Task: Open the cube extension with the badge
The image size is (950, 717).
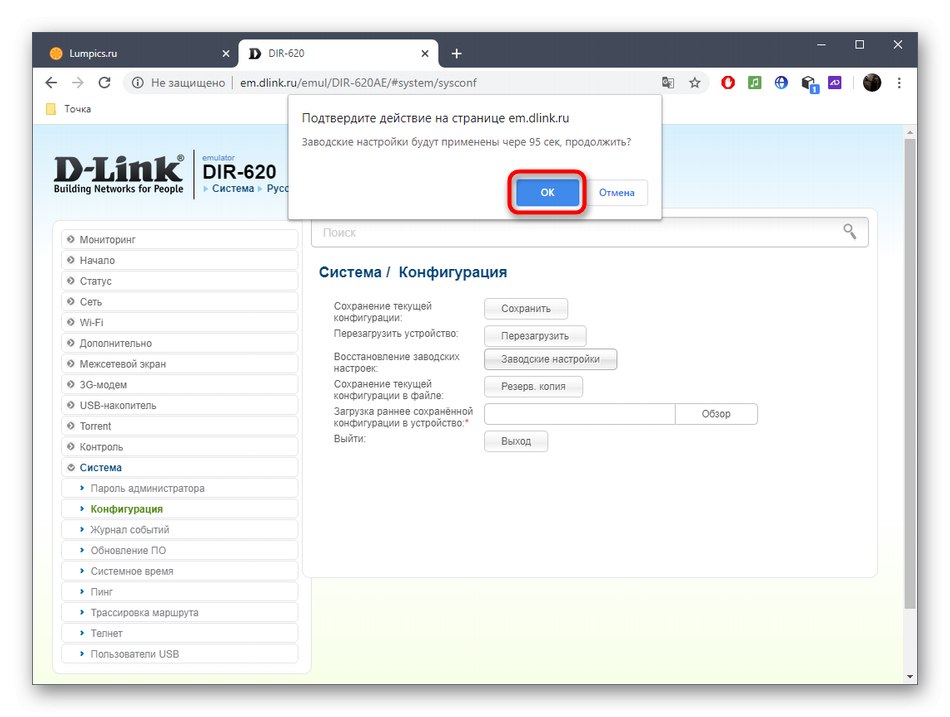Action: coord(809,84)
